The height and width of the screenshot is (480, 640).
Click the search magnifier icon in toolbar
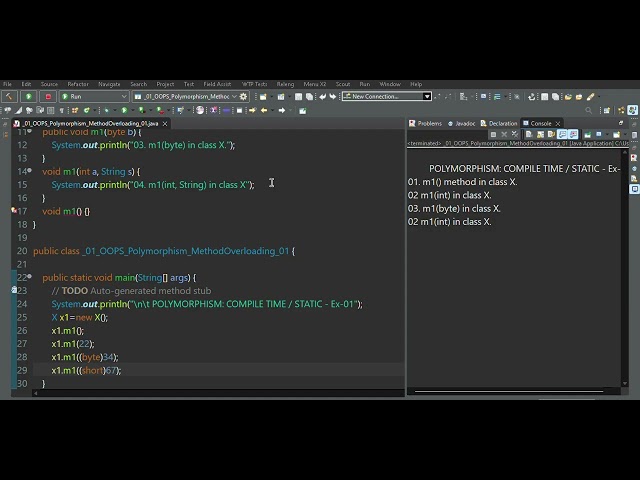click(589, 110)
